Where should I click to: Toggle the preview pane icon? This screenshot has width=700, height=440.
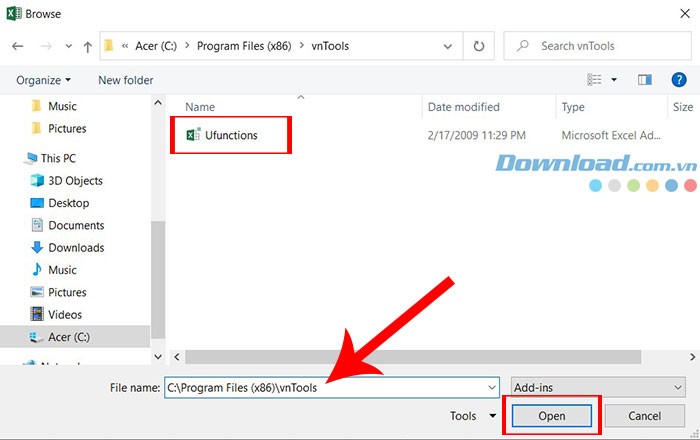coord(645,80)
